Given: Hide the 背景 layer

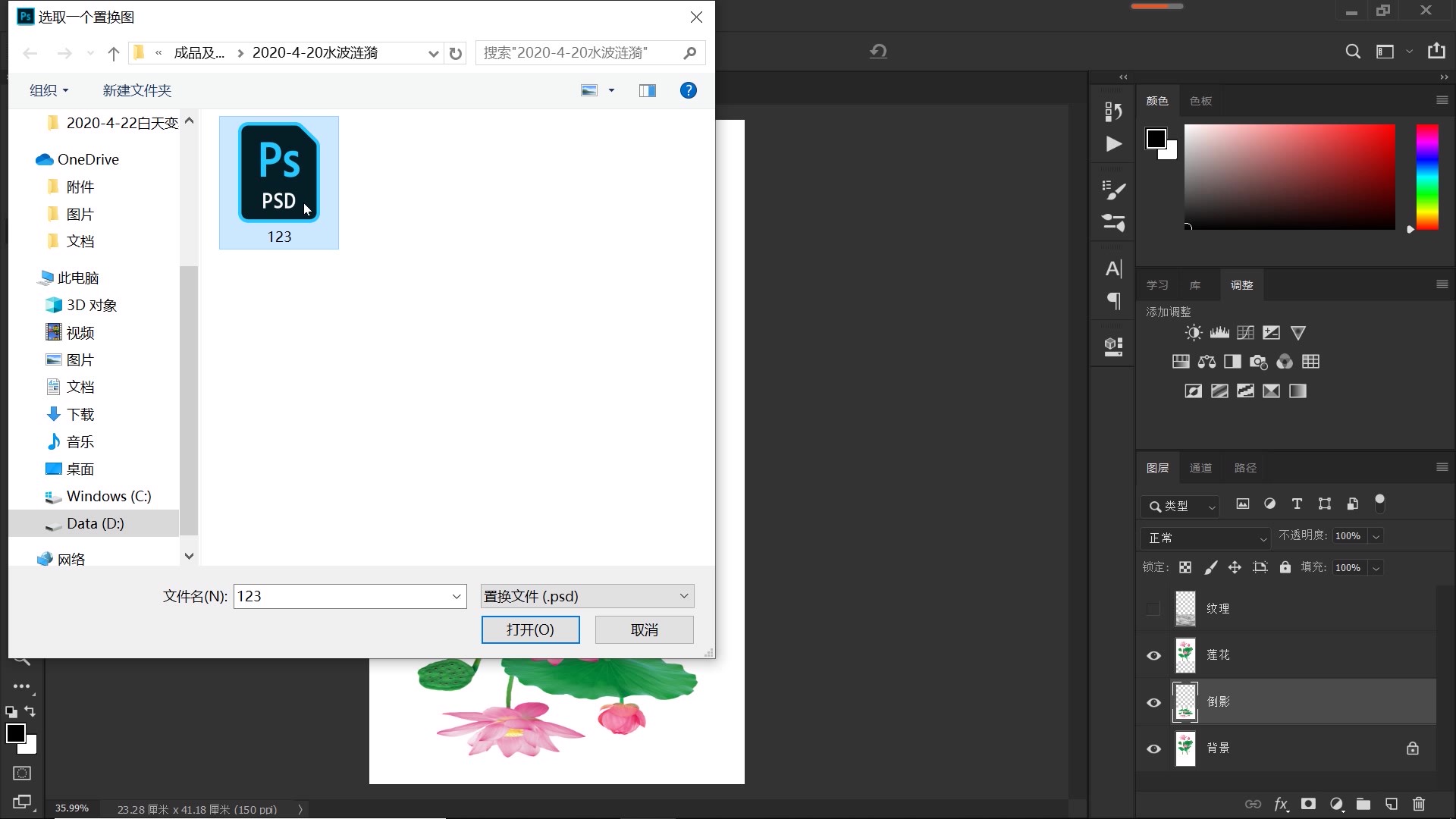Looking at the screenshot, I should (x=1153, y=749).
